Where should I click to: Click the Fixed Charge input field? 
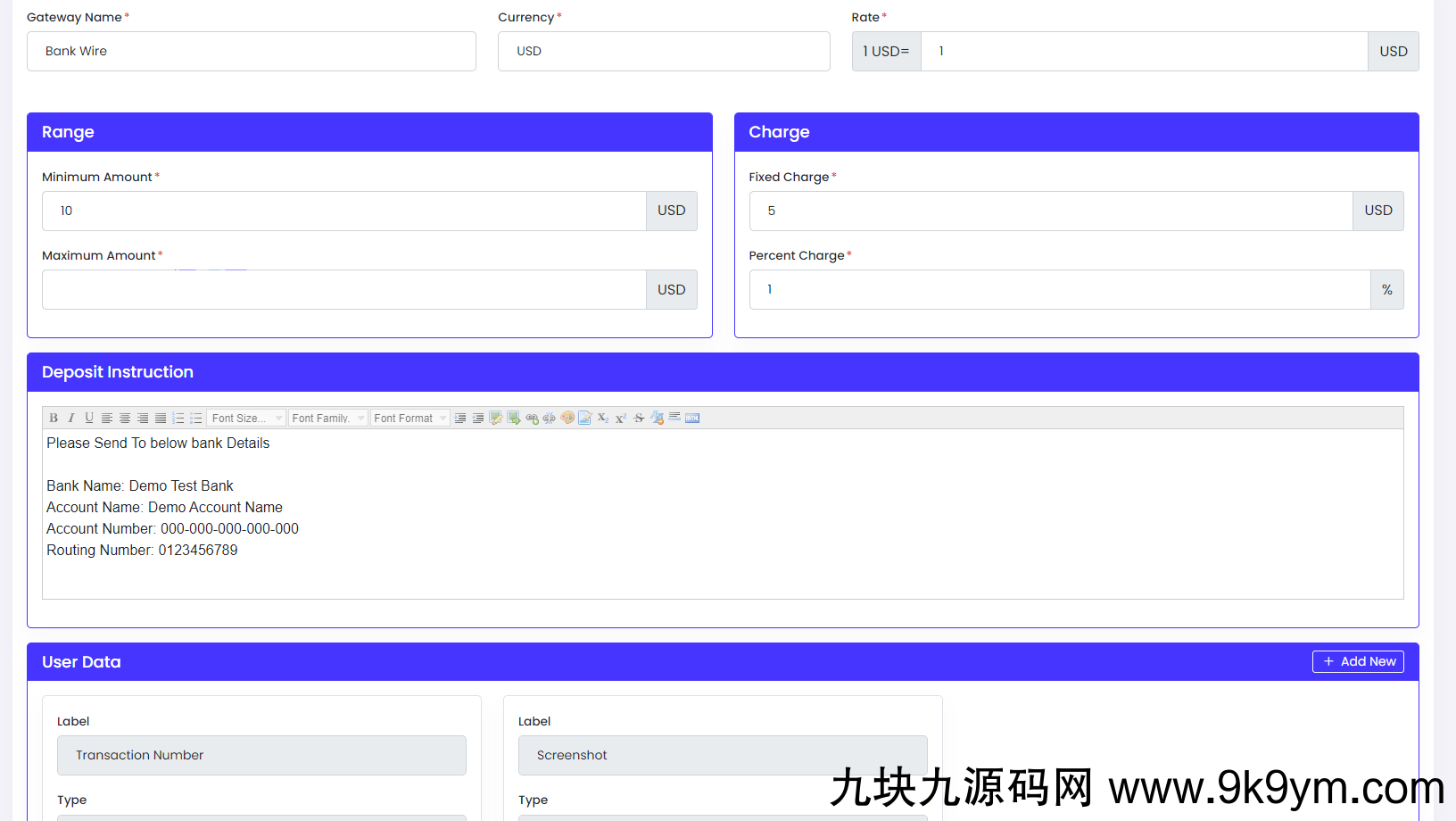pos(1050,211)
